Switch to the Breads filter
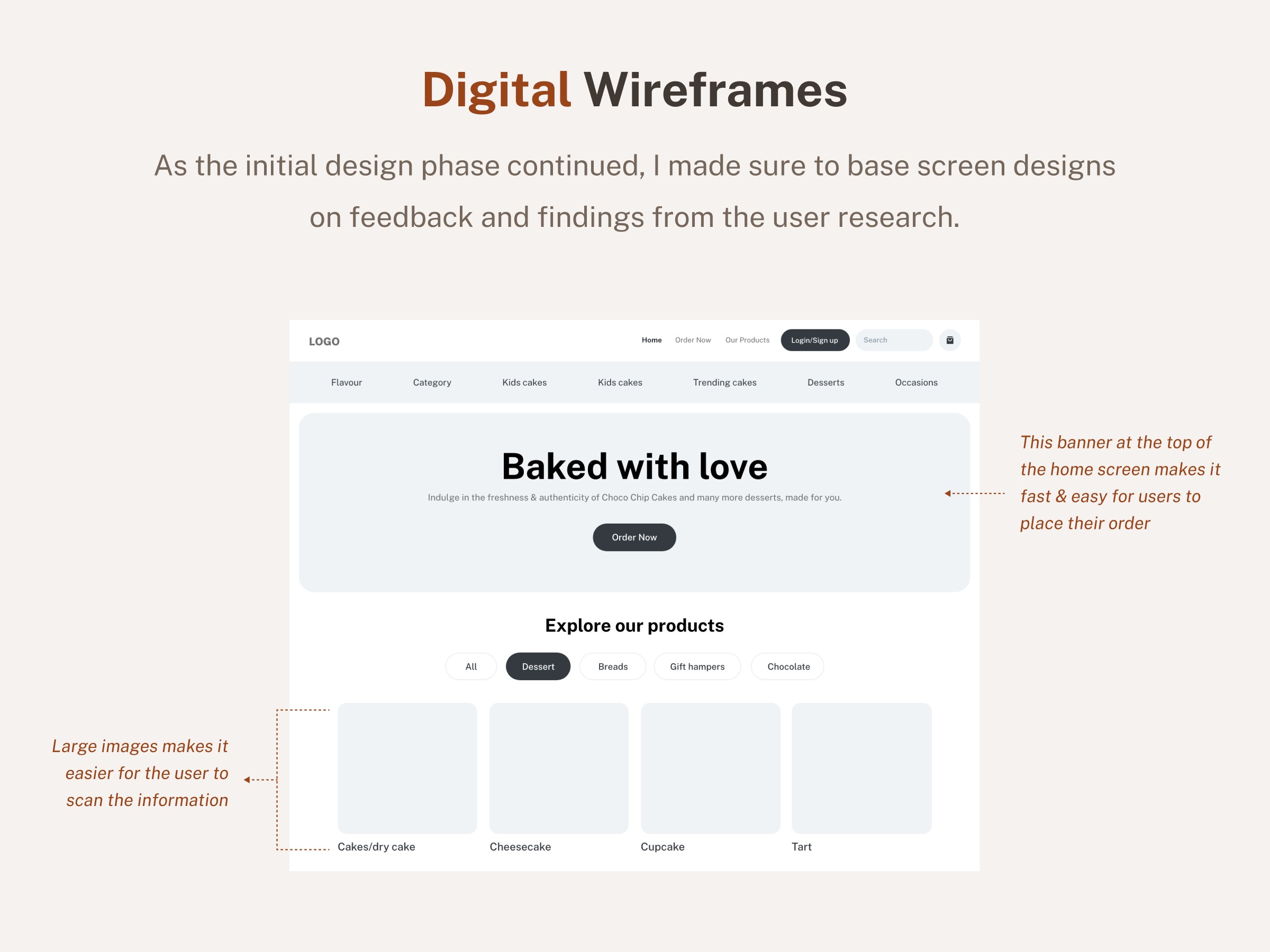Viewport: 1270px width, 952px height. pos(612,666)
